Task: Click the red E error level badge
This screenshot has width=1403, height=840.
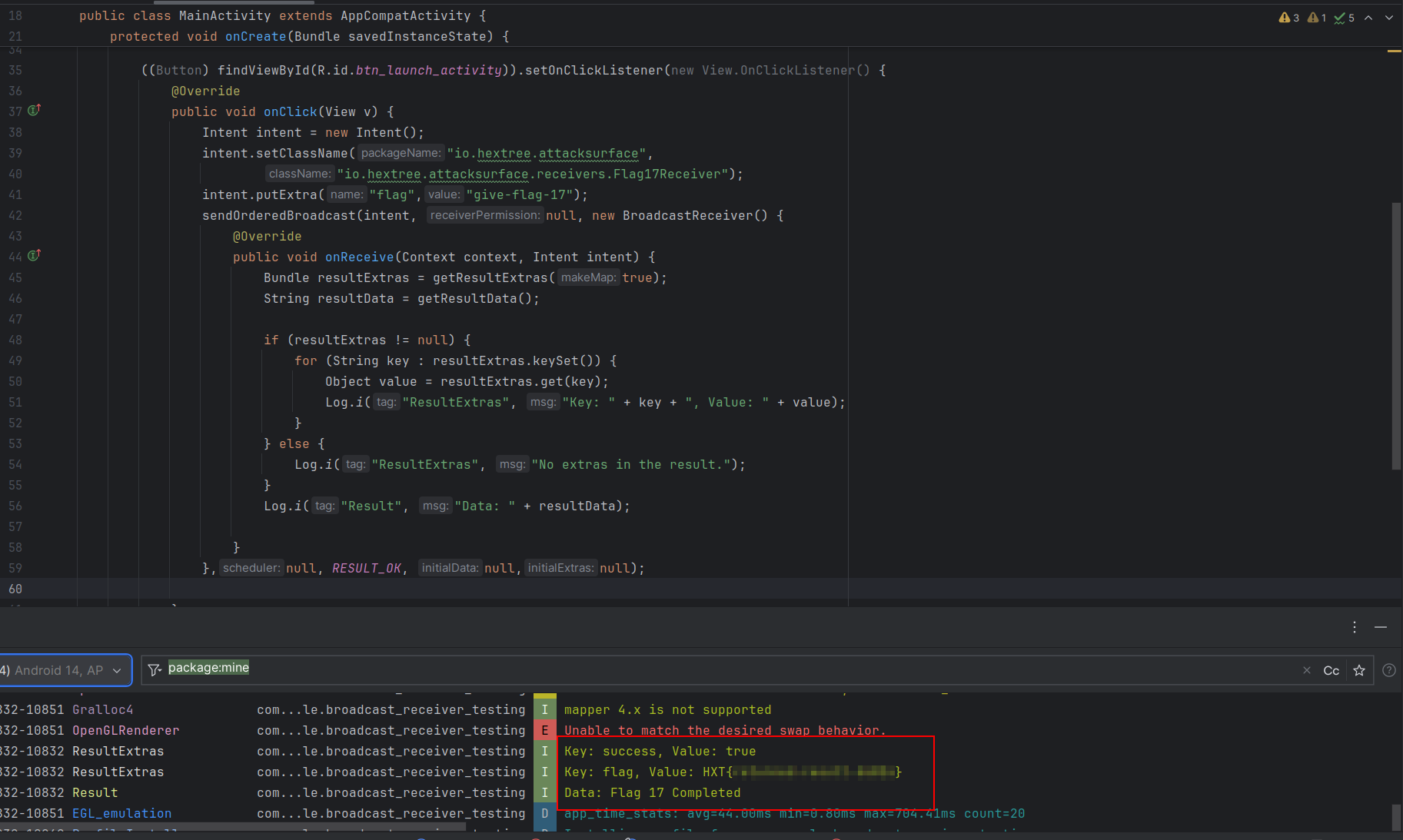Action: pos(544,730)
